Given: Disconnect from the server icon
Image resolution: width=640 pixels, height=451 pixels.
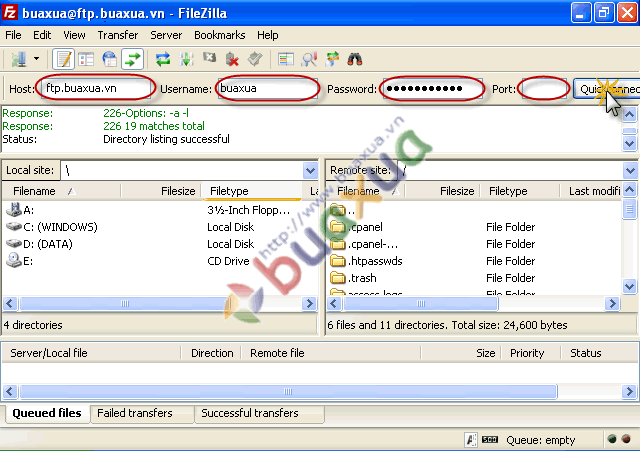Looking at the screenshot, I should 232,60.
